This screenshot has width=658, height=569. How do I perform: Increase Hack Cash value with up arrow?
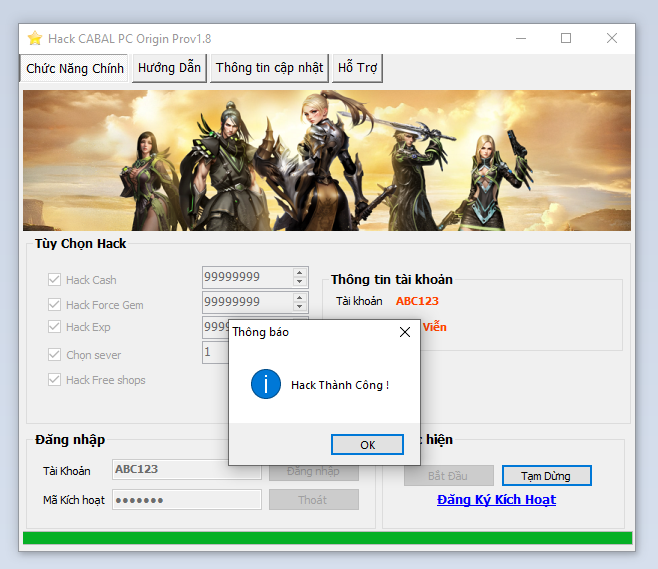pos(299,272)
